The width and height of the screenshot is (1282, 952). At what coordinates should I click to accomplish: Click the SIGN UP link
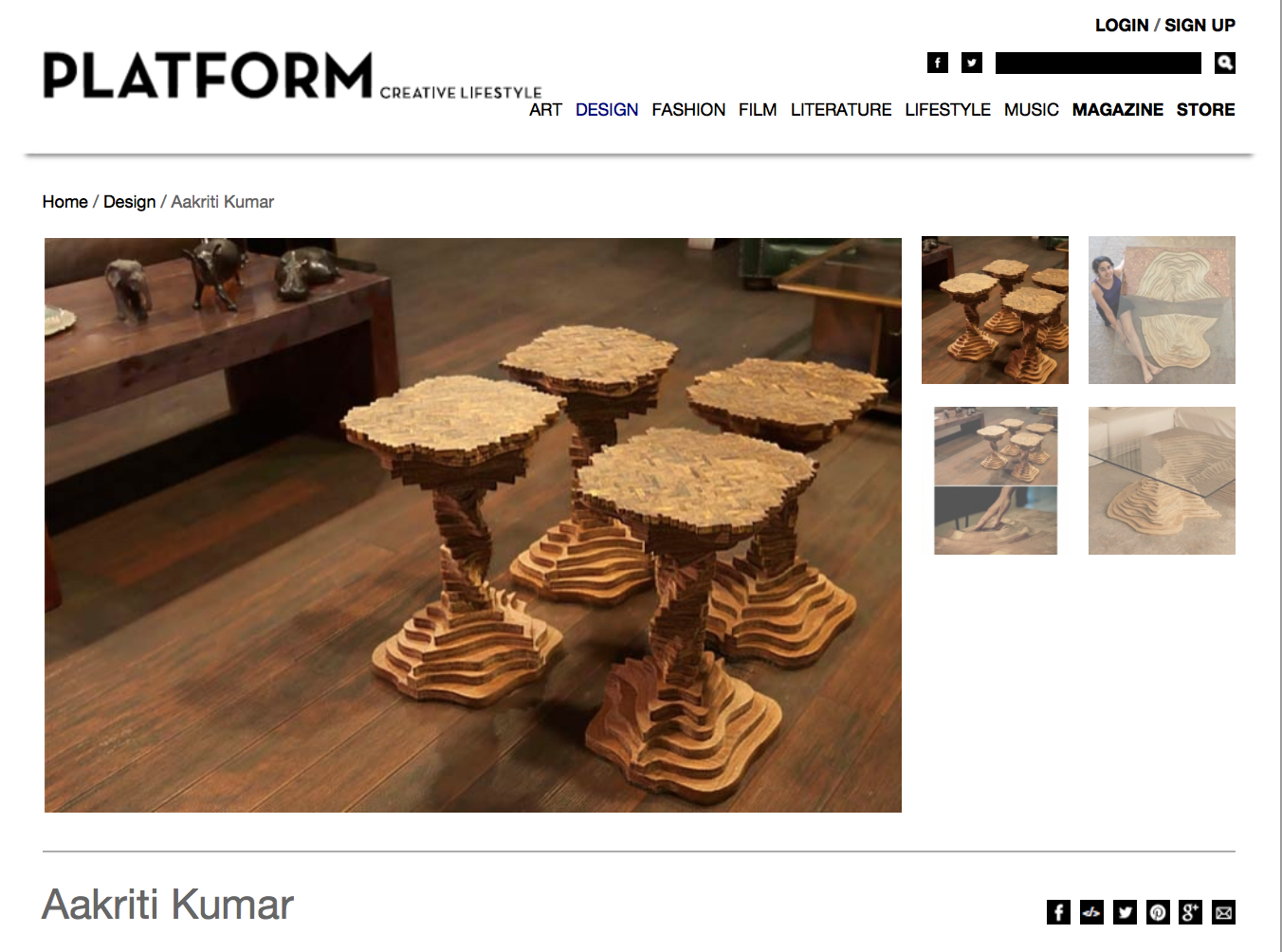[x=1200, y=26]
